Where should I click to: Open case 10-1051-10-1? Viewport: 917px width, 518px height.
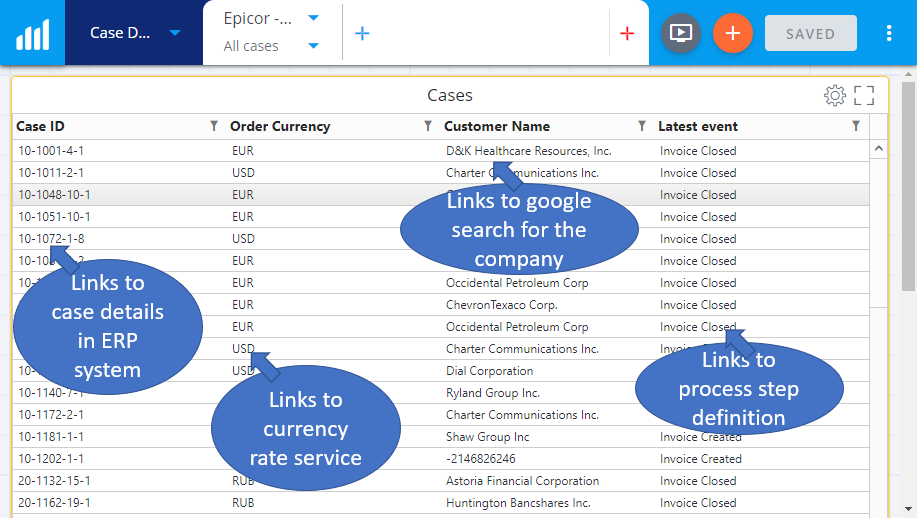click(54, 217)
